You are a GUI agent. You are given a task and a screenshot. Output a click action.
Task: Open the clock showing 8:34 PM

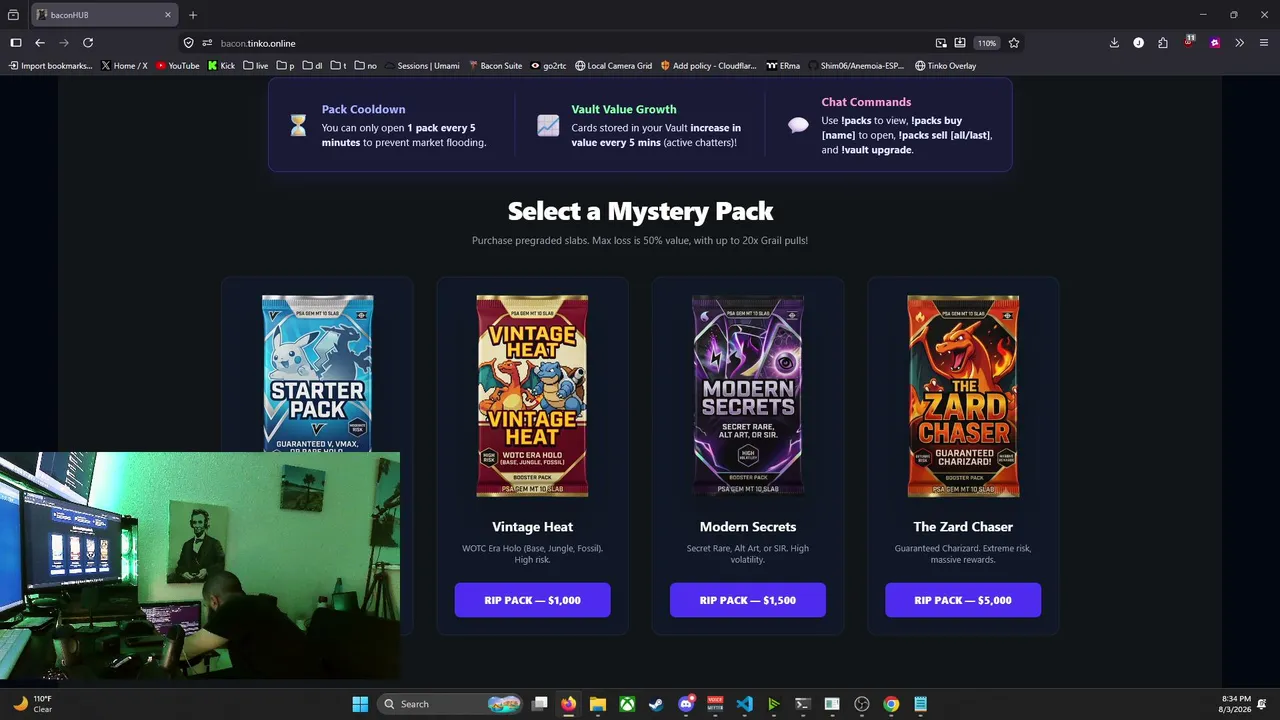tap(1236, 704)
